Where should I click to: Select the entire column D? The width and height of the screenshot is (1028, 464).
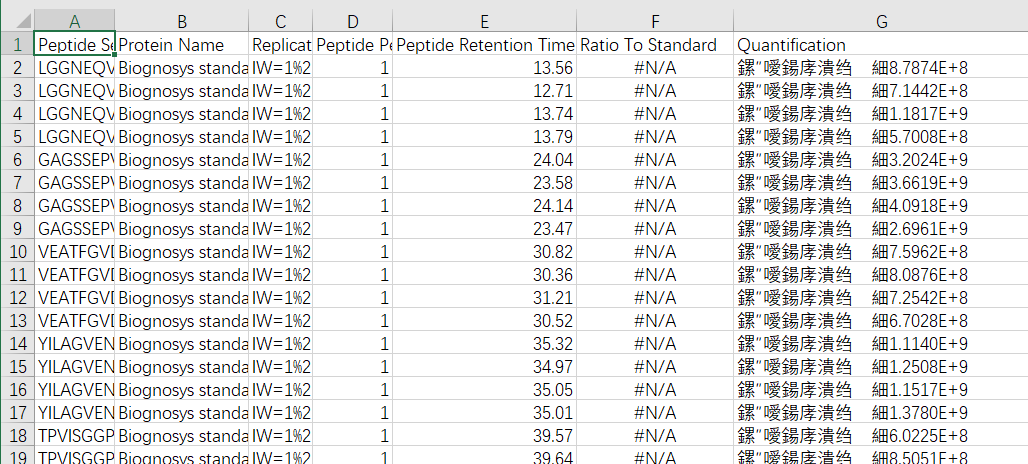pyautogui.click(x=353, y=22)
